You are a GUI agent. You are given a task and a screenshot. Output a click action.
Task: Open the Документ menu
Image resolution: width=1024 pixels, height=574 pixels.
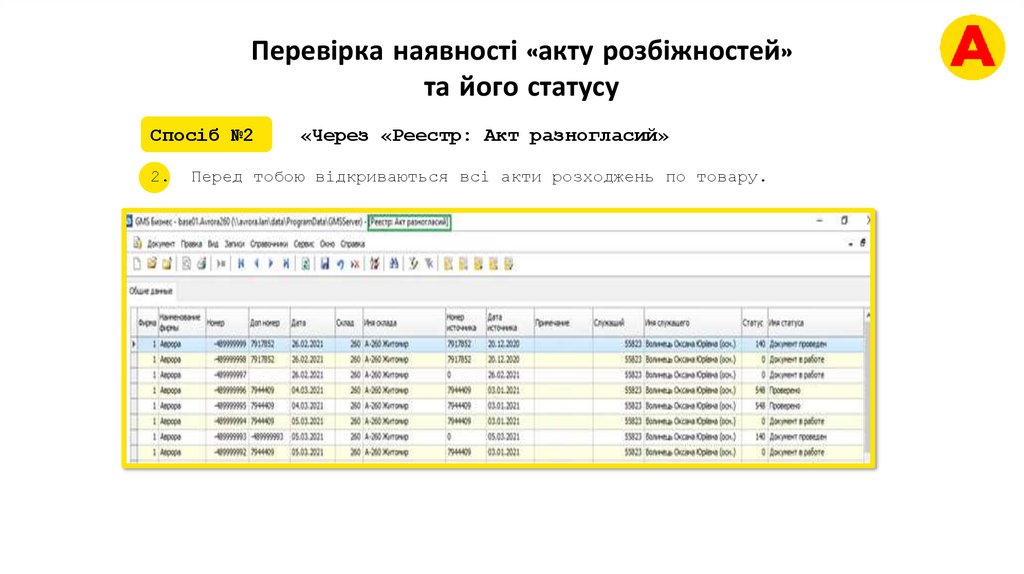[161, 244]
